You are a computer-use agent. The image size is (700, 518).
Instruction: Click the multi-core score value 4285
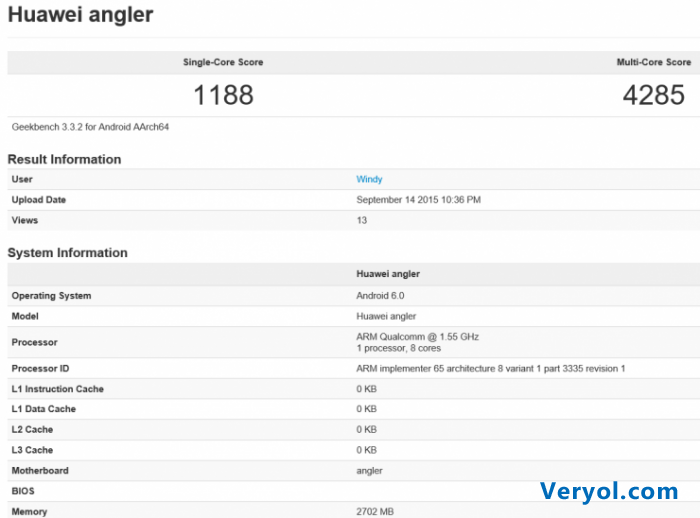pyautogui.click(x=654, y=95)
